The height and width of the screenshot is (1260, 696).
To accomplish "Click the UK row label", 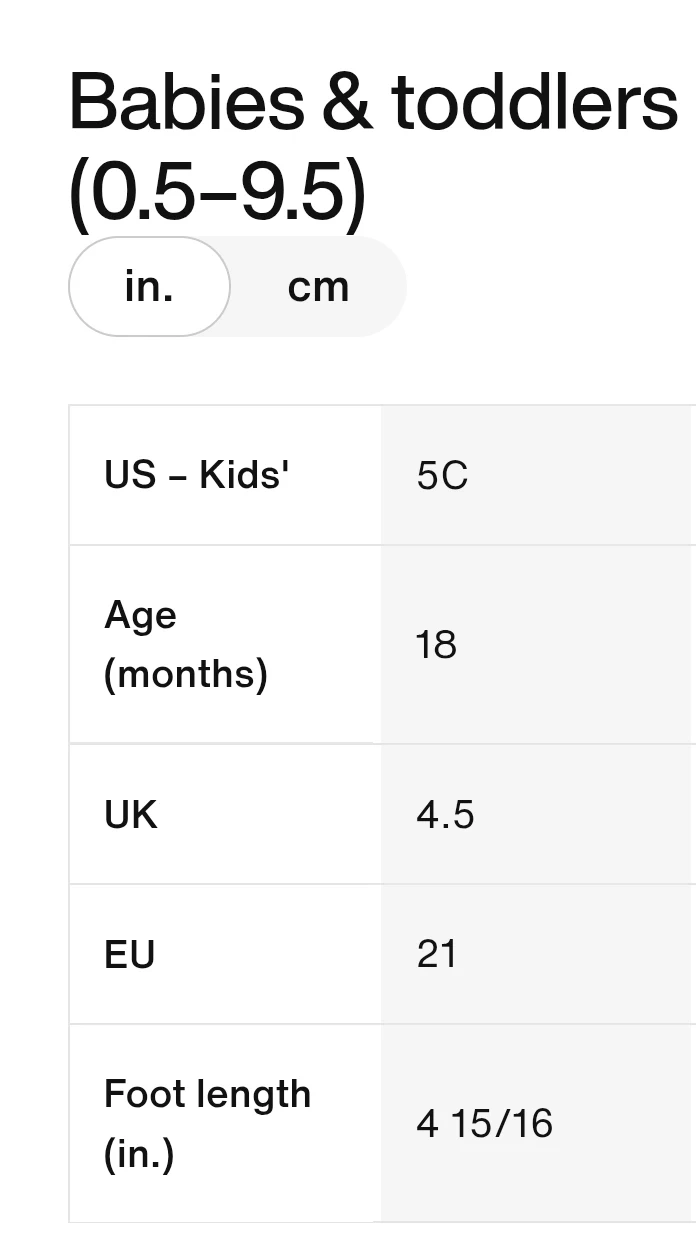I will [131, 815].
